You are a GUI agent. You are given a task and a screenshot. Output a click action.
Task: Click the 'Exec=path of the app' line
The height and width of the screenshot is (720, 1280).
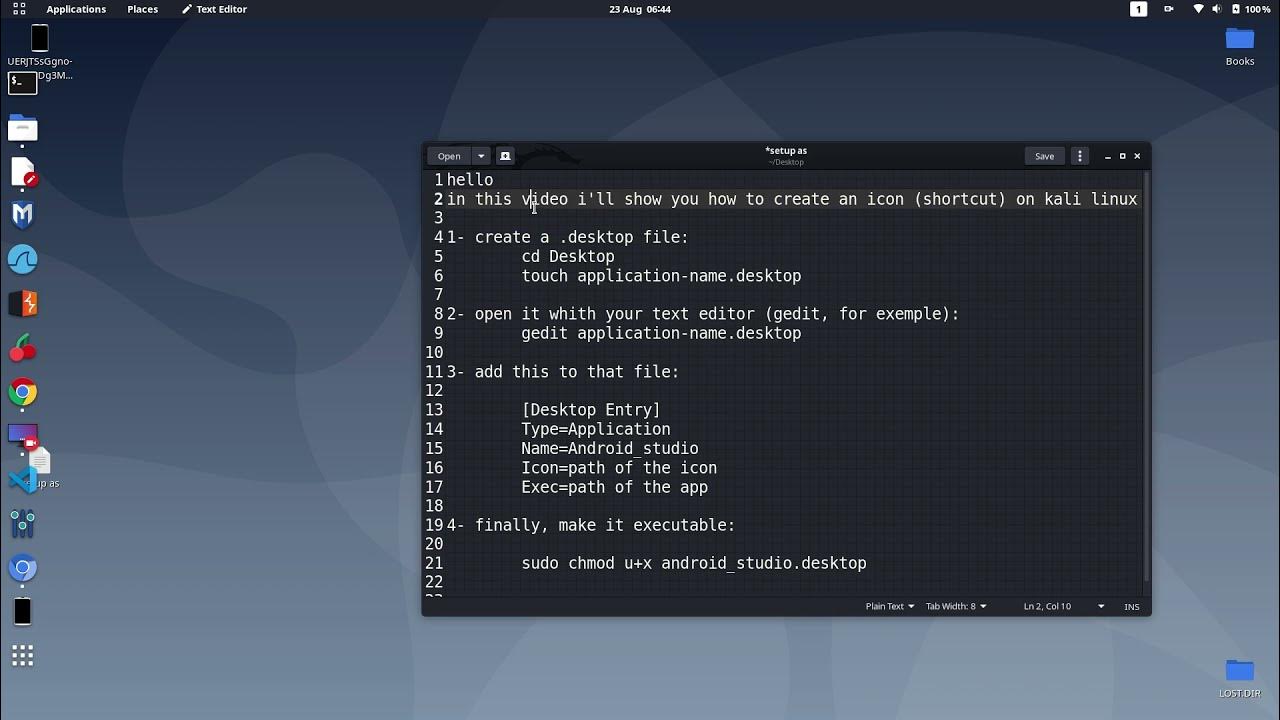pos(615,487)
